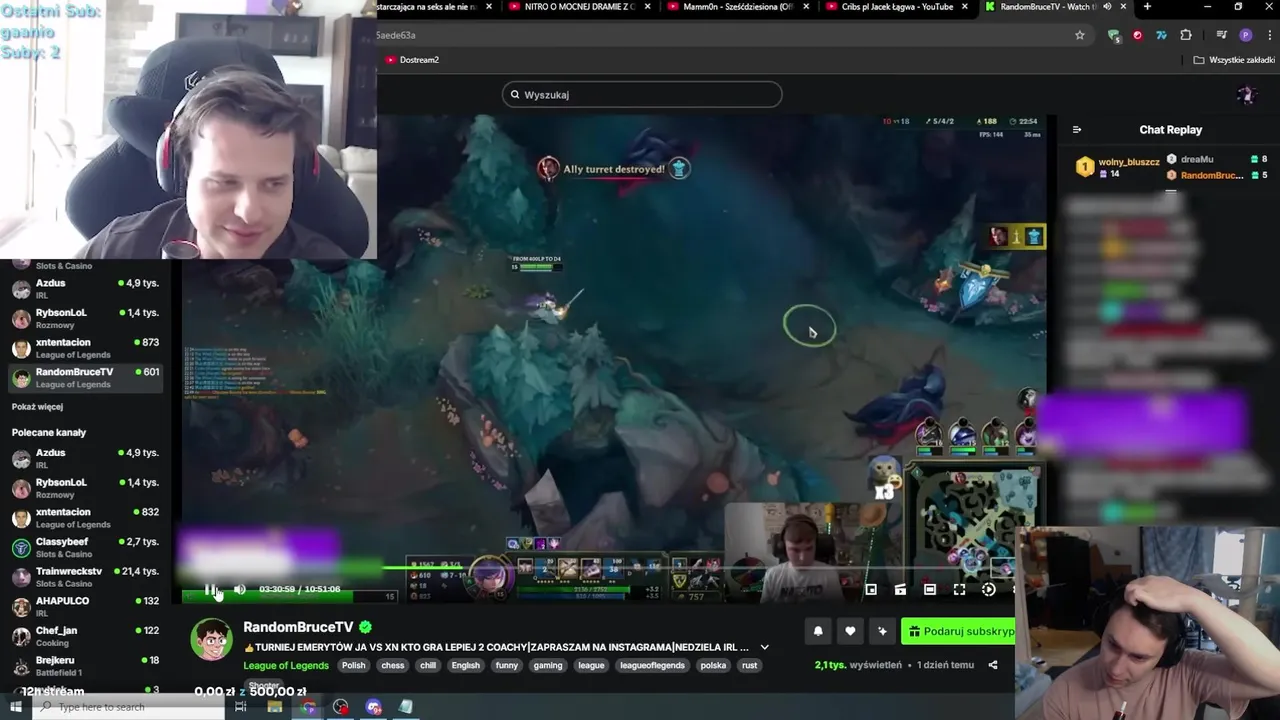Open Trainwreckstv channel in sidebar
The height and width of the screenshot is (720, 1280).
click(84, 576)
